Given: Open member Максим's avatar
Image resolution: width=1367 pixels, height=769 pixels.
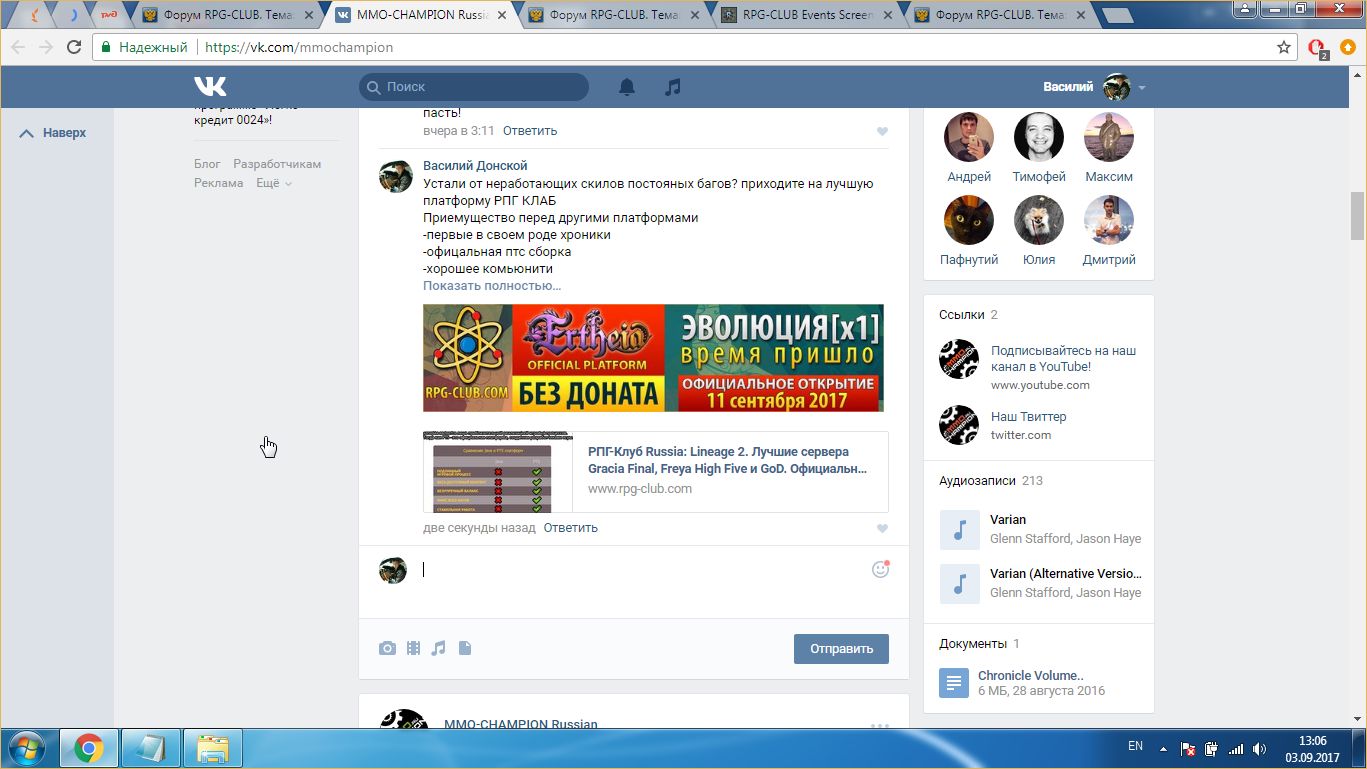Looking at the screenshot, I should (1109, 137).
